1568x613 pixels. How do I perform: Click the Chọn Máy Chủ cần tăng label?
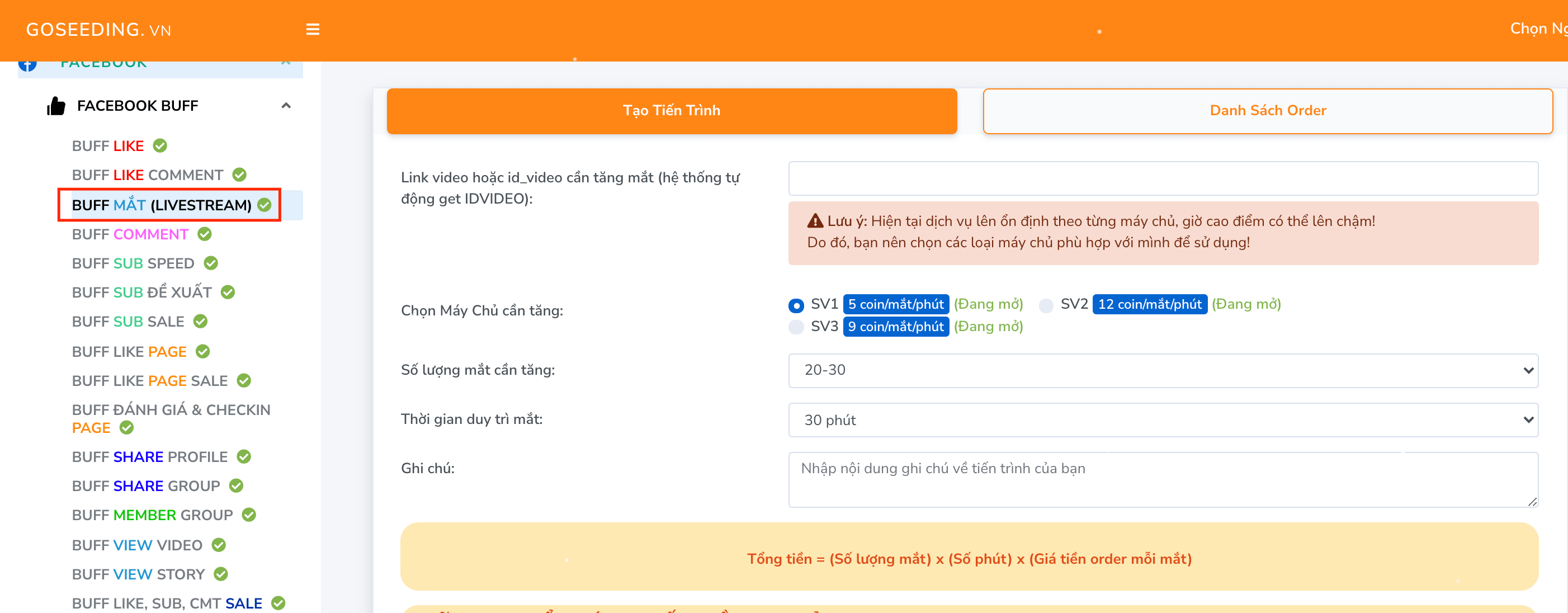[481, 310]
